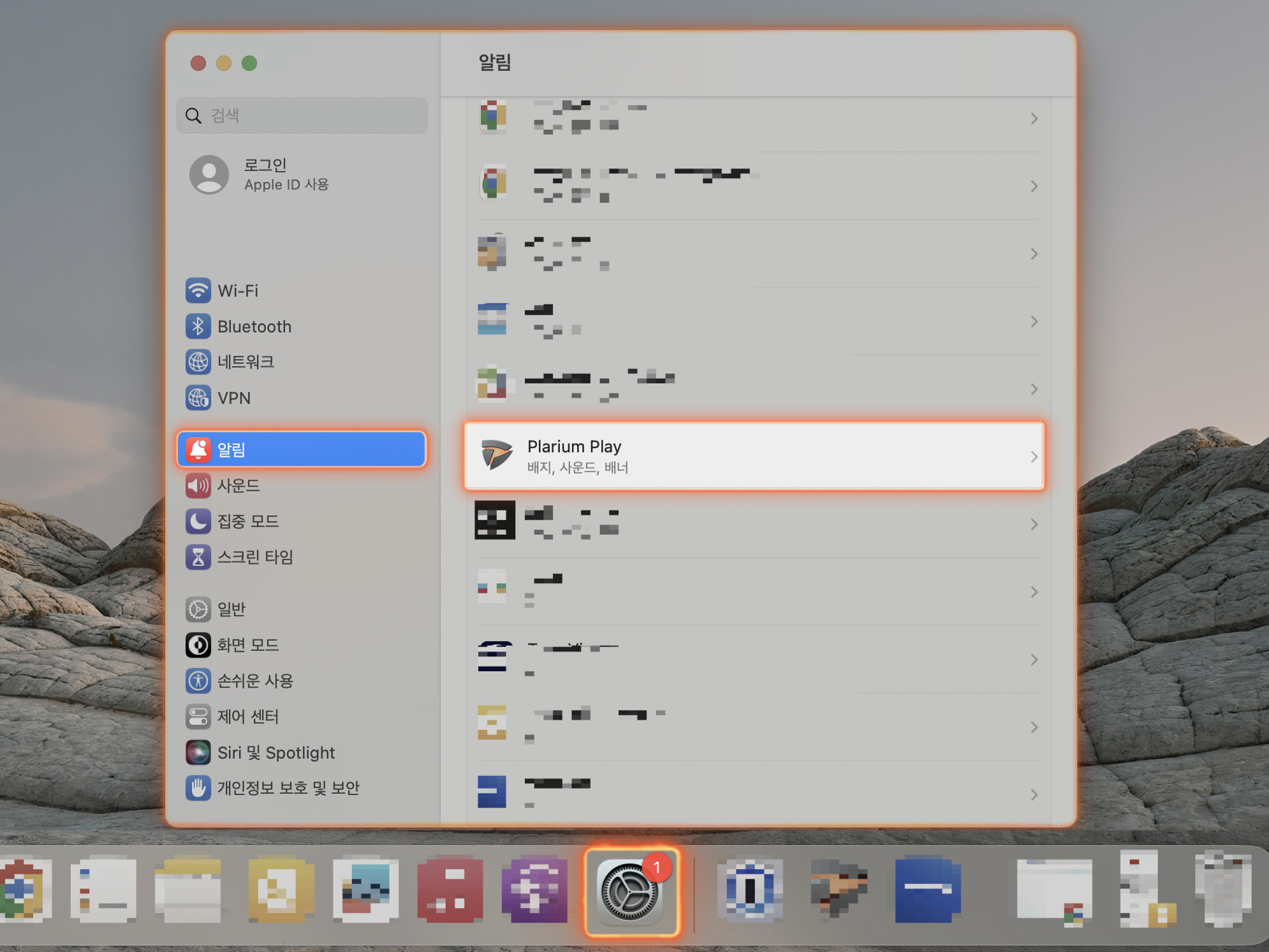The height and width of the screenshot is (952, 1269).
Task: Open Siri 및 Spotlight settings
Action: 302,752
